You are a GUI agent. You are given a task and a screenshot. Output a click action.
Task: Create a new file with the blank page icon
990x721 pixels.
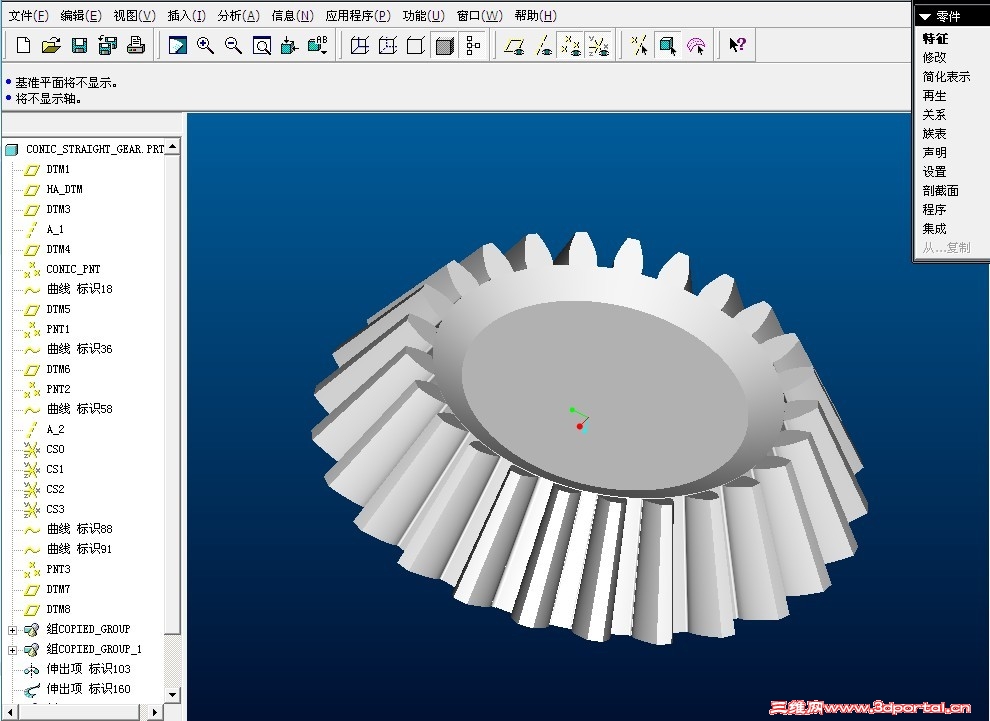[x=23, y=45]
